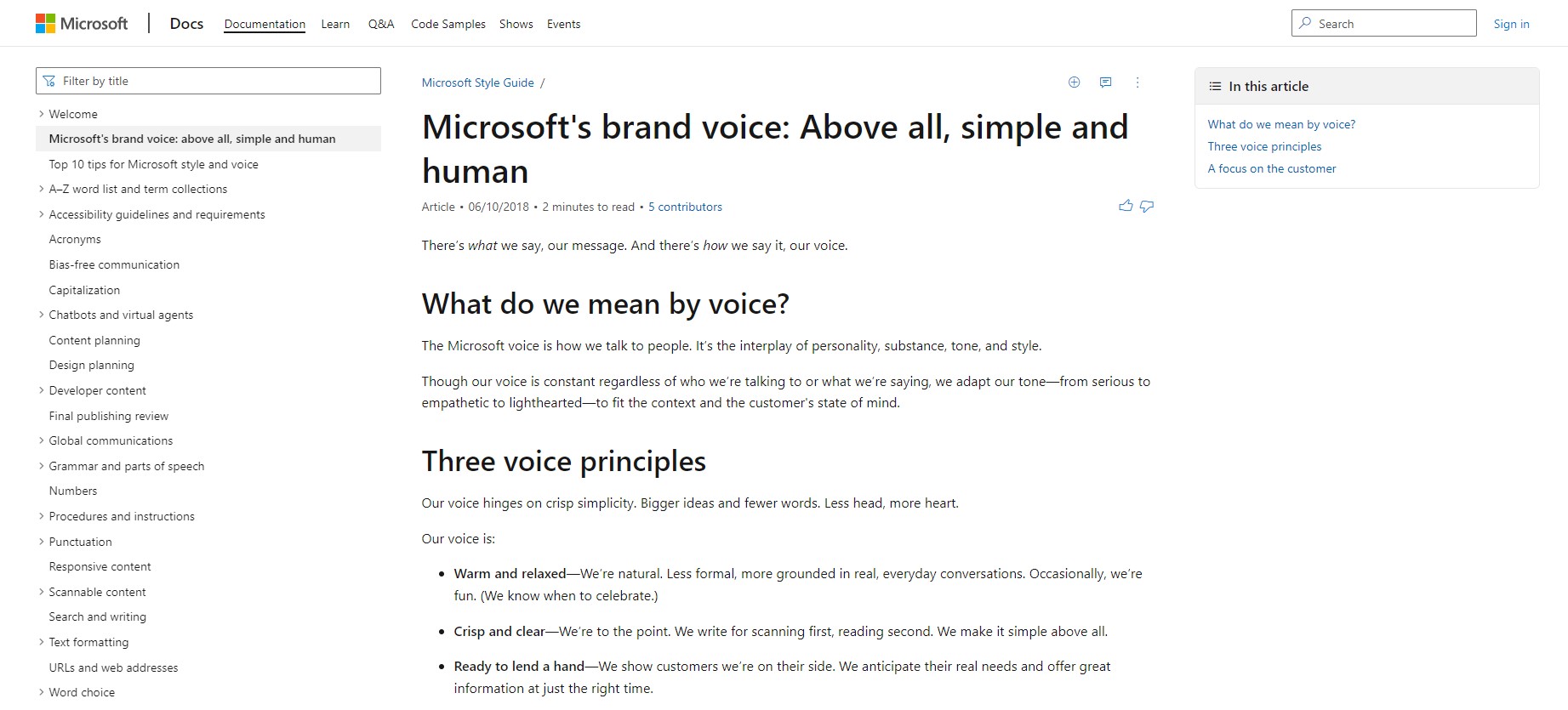Click the Sign in link

click(1511, 23)
